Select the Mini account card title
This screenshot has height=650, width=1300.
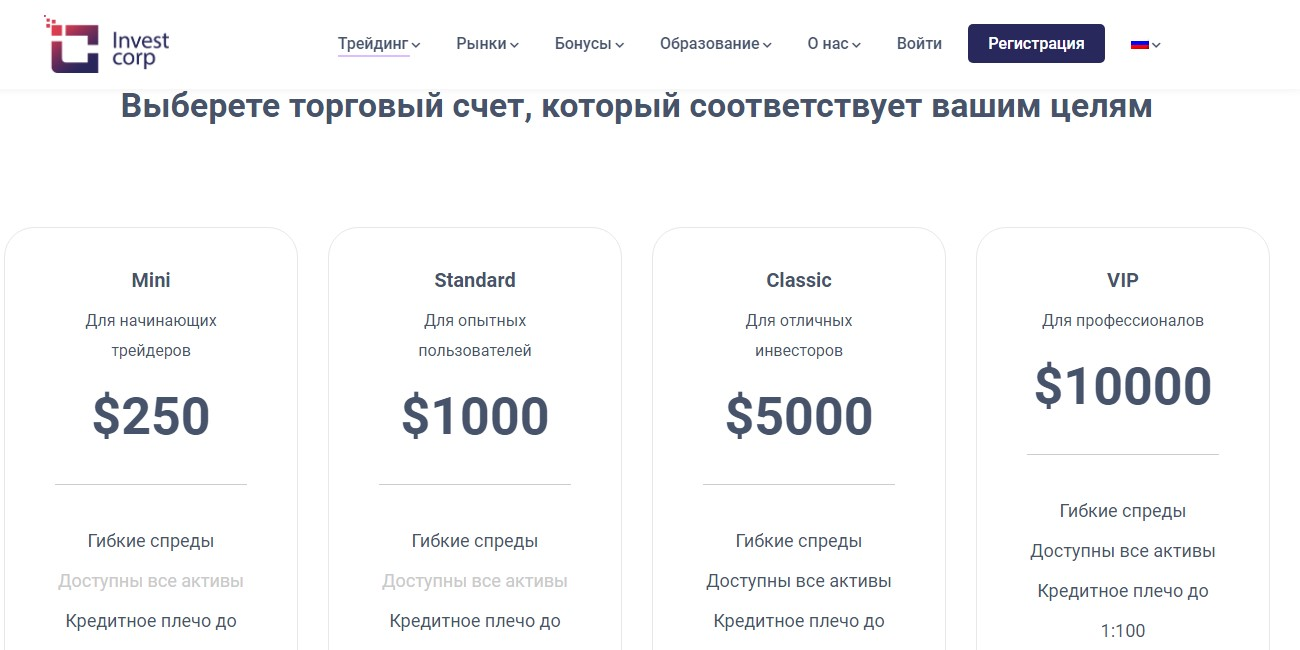coord(151,280)
